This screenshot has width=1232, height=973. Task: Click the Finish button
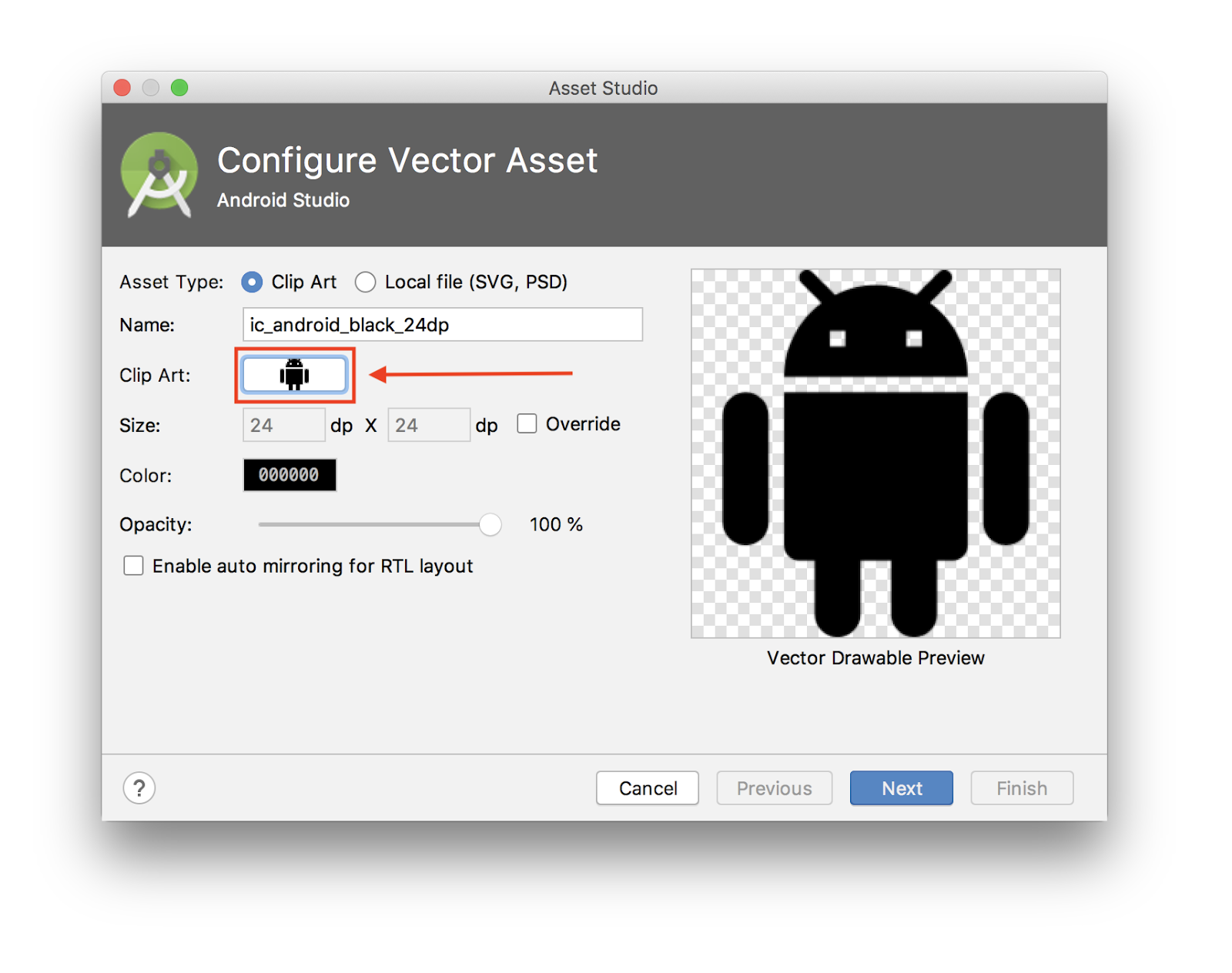pyautogui.click(x=1021, y=787)
